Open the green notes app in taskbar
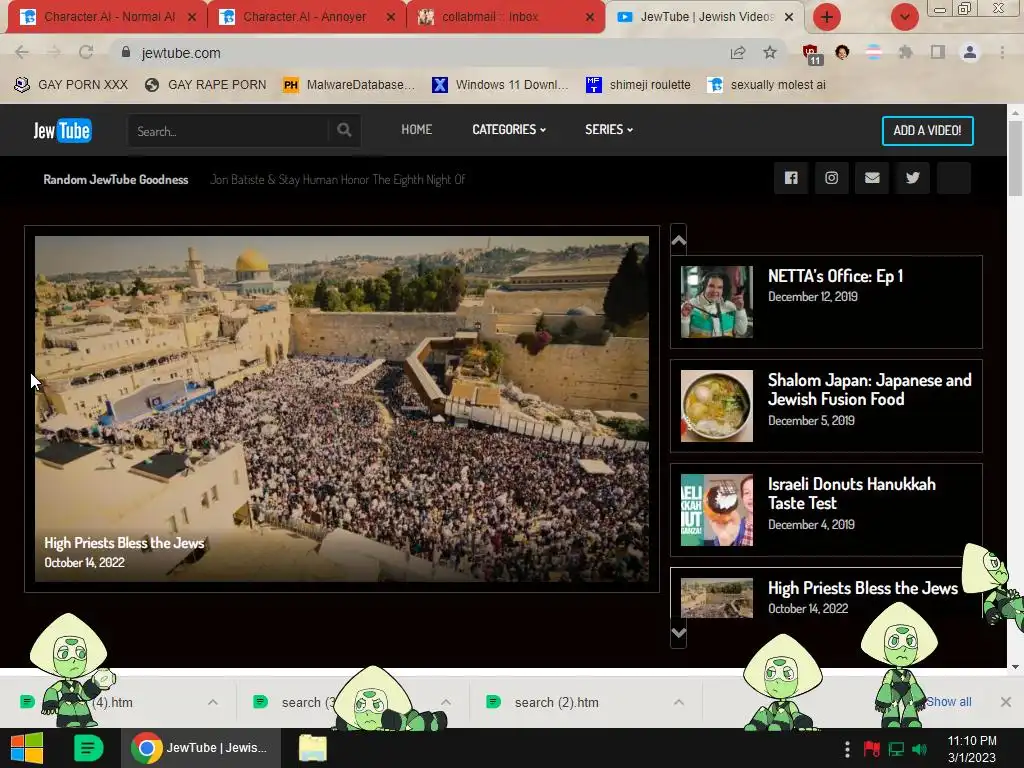Viewport: 1024px width, 768px height. pyautogui.click(x=88, y=748)
